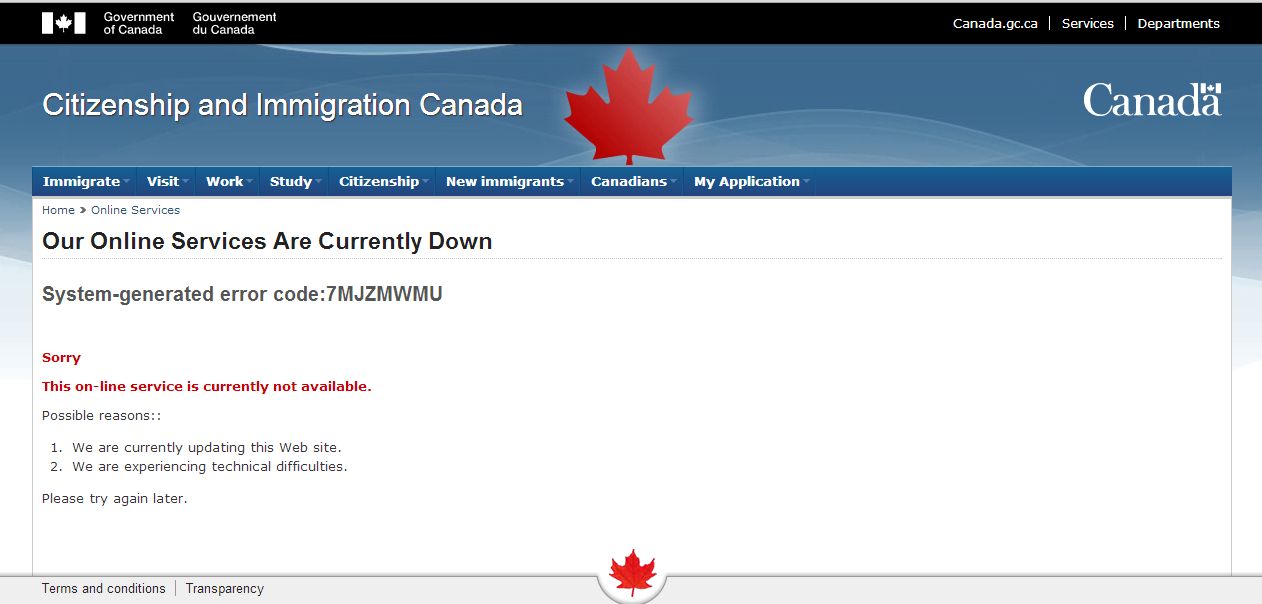The image size is (1262, 604).
Task: Select the Citizenship menu item
Action: (x=382, y=181)
